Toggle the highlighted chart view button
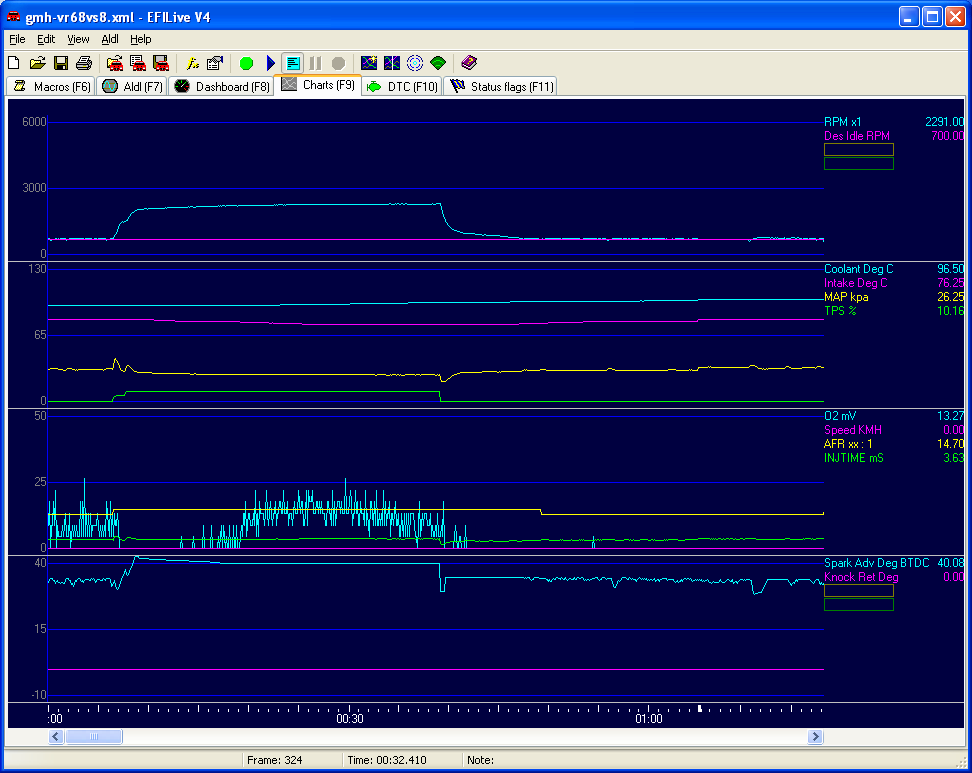972x773 pixels. tap(293, 63)
